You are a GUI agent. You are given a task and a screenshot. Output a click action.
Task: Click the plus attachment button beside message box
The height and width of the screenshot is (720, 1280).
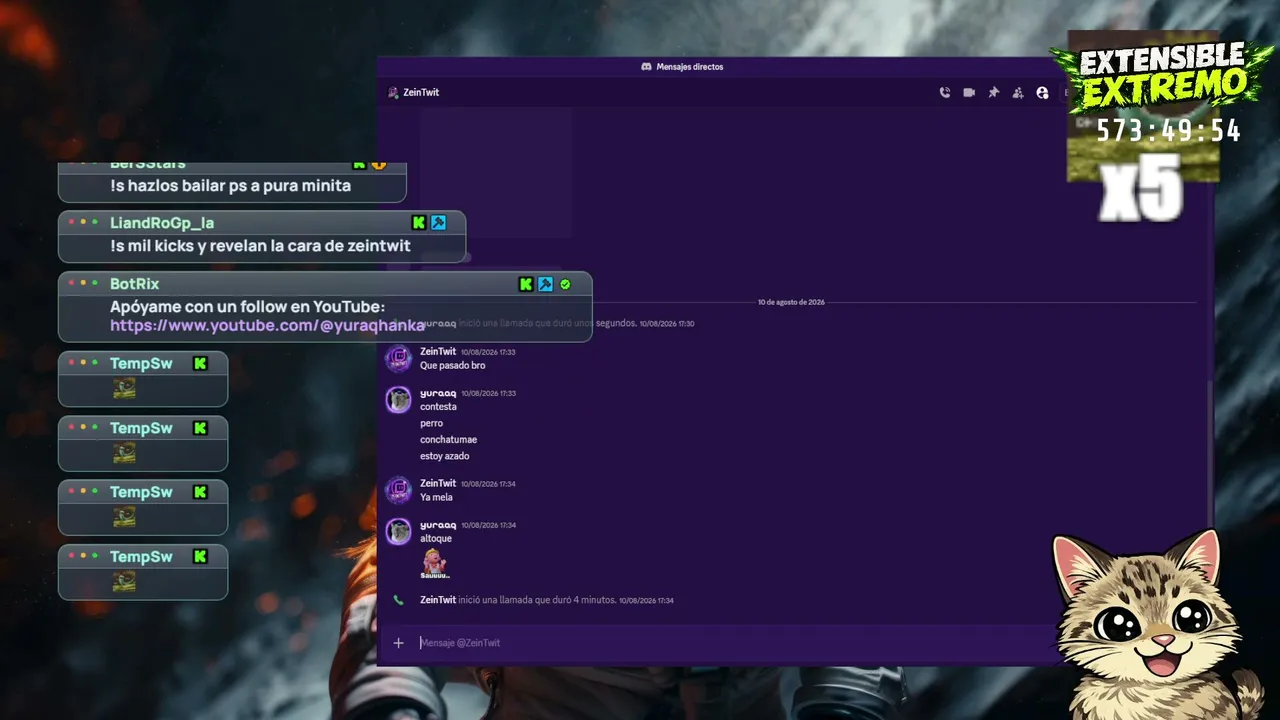click(398, 643)
